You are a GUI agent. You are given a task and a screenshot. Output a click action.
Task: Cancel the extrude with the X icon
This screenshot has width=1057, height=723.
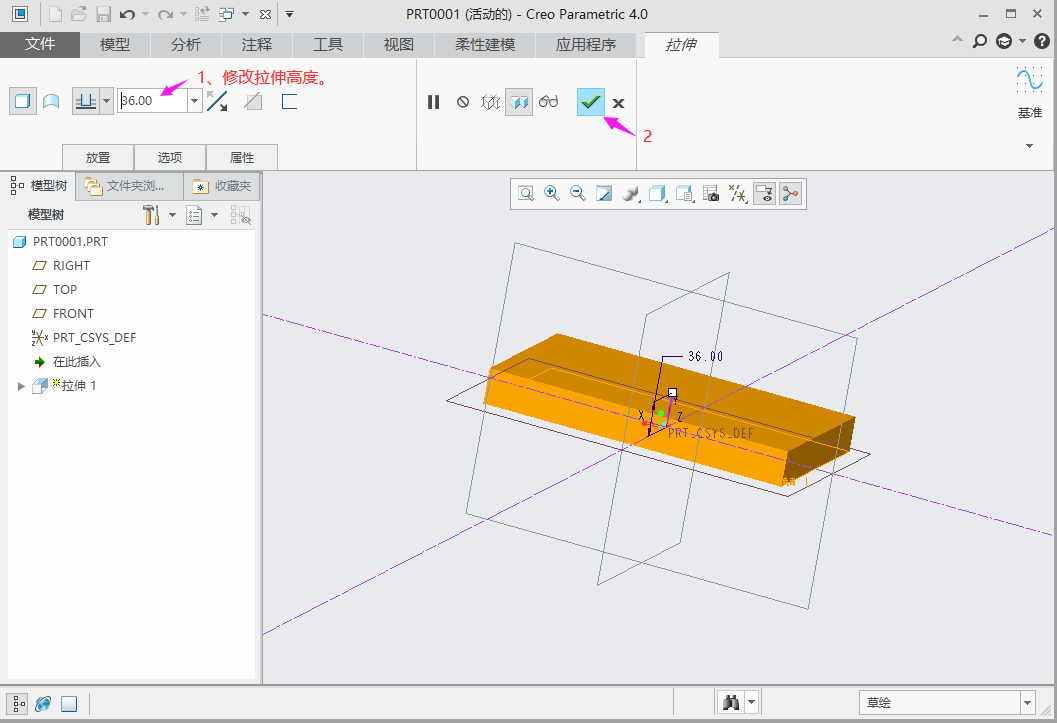click(x=618, y=103)
